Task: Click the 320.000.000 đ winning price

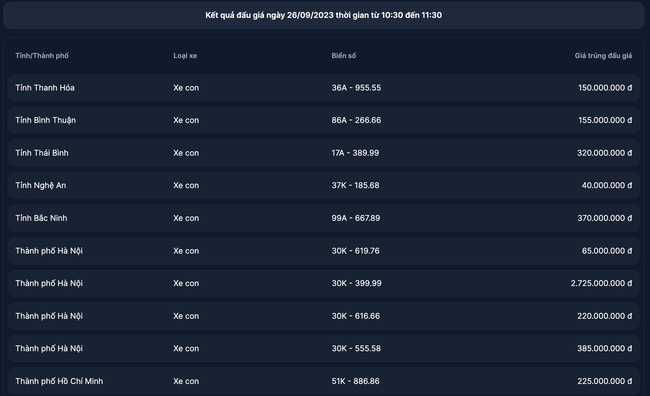Action: [x=604, y=153]
